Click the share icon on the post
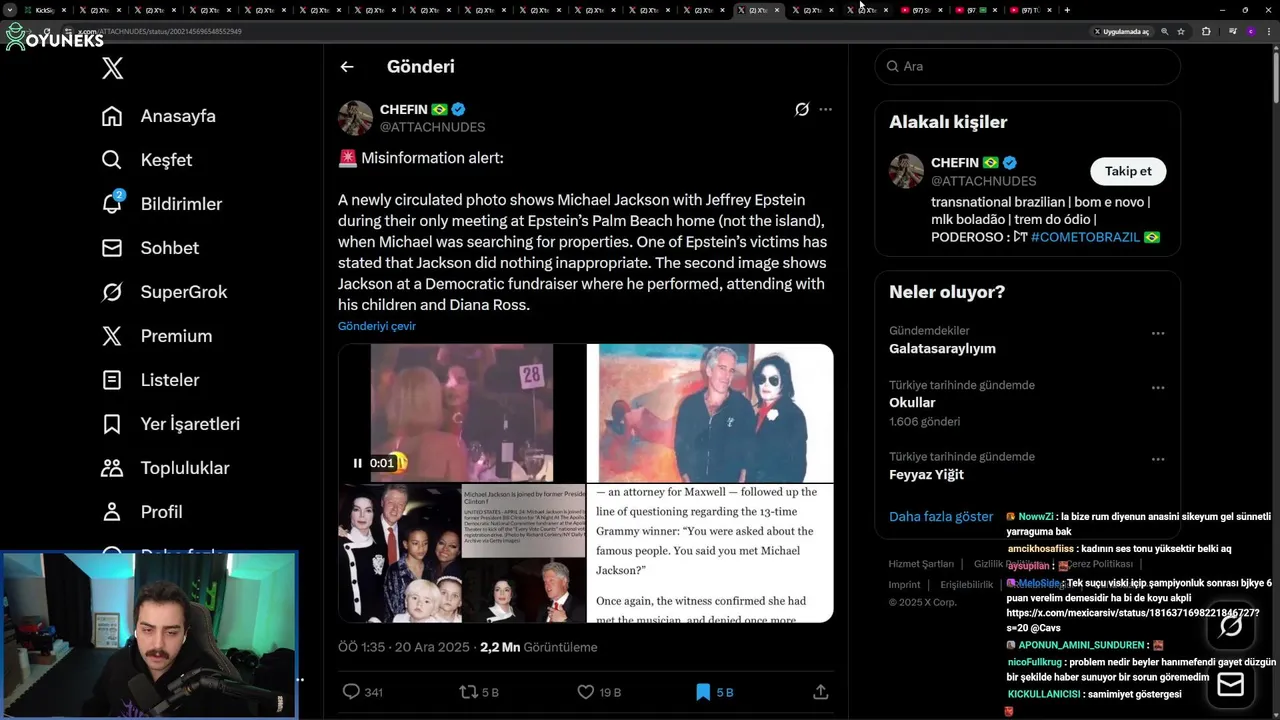Viewport: 1280px width, 720px height. (x=821, y=692)
